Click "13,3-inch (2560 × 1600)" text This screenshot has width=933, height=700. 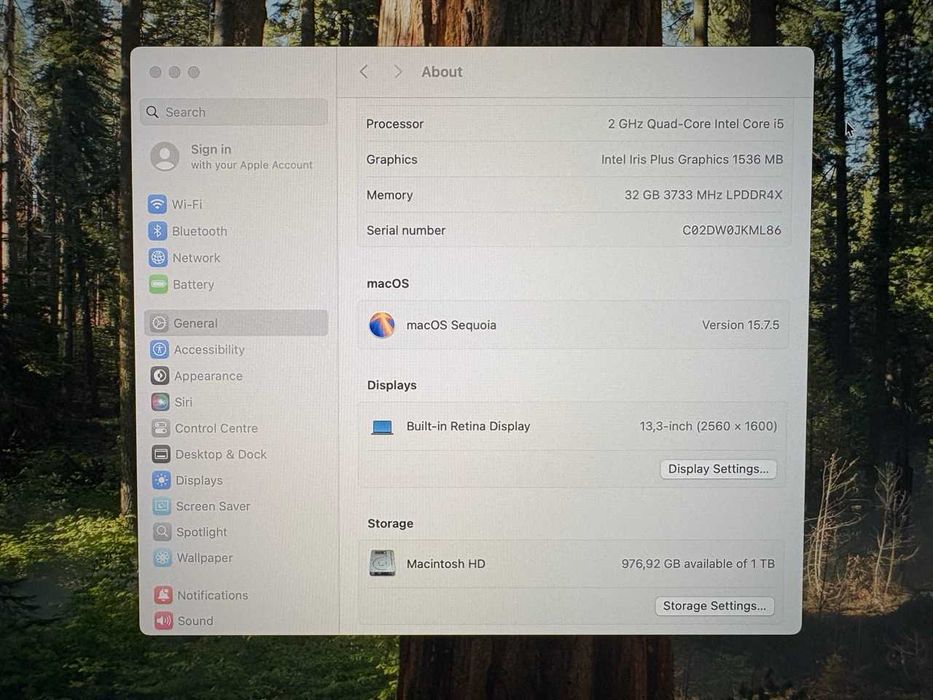(708, 426)
